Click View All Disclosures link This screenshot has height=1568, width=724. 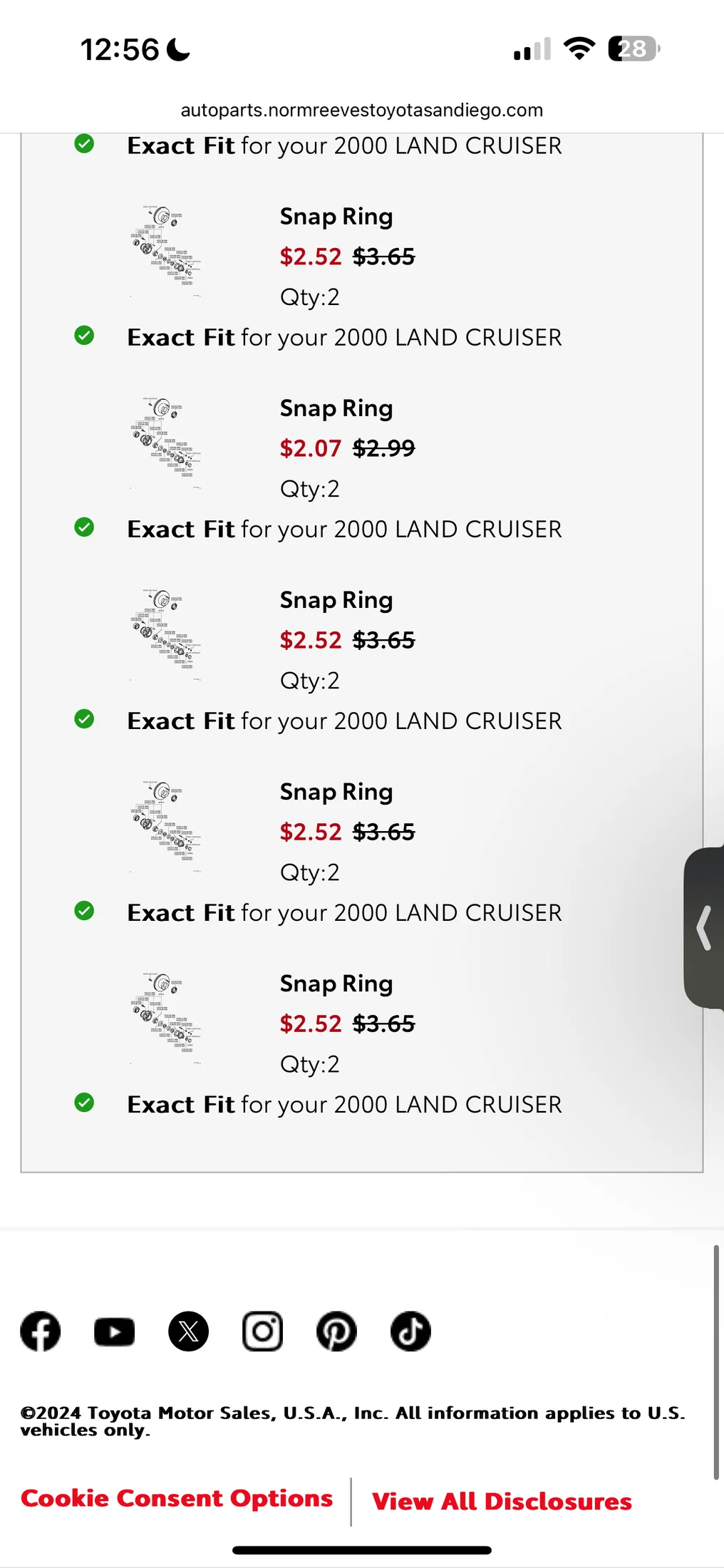(x=502, y=1501)
